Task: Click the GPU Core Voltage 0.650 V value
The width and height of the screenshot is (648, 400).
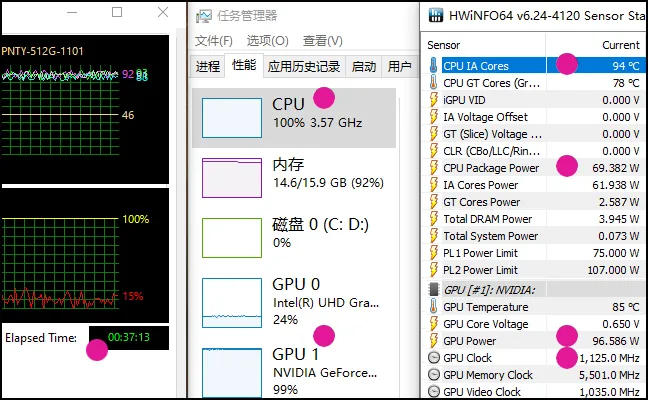Action: point(621,324)
